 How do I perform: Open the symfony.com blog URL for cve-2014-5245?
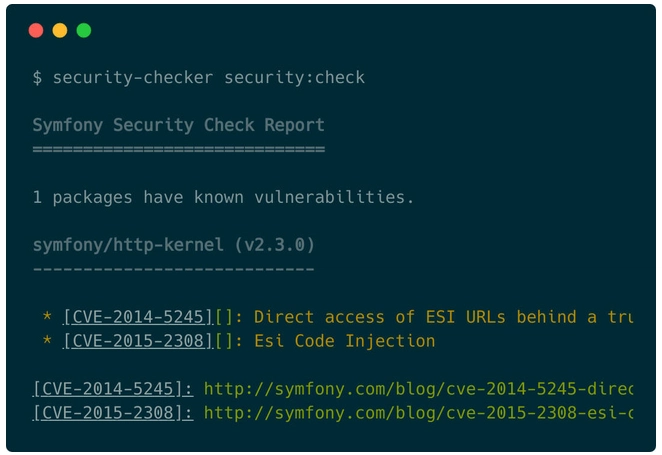tap(418, 389)
